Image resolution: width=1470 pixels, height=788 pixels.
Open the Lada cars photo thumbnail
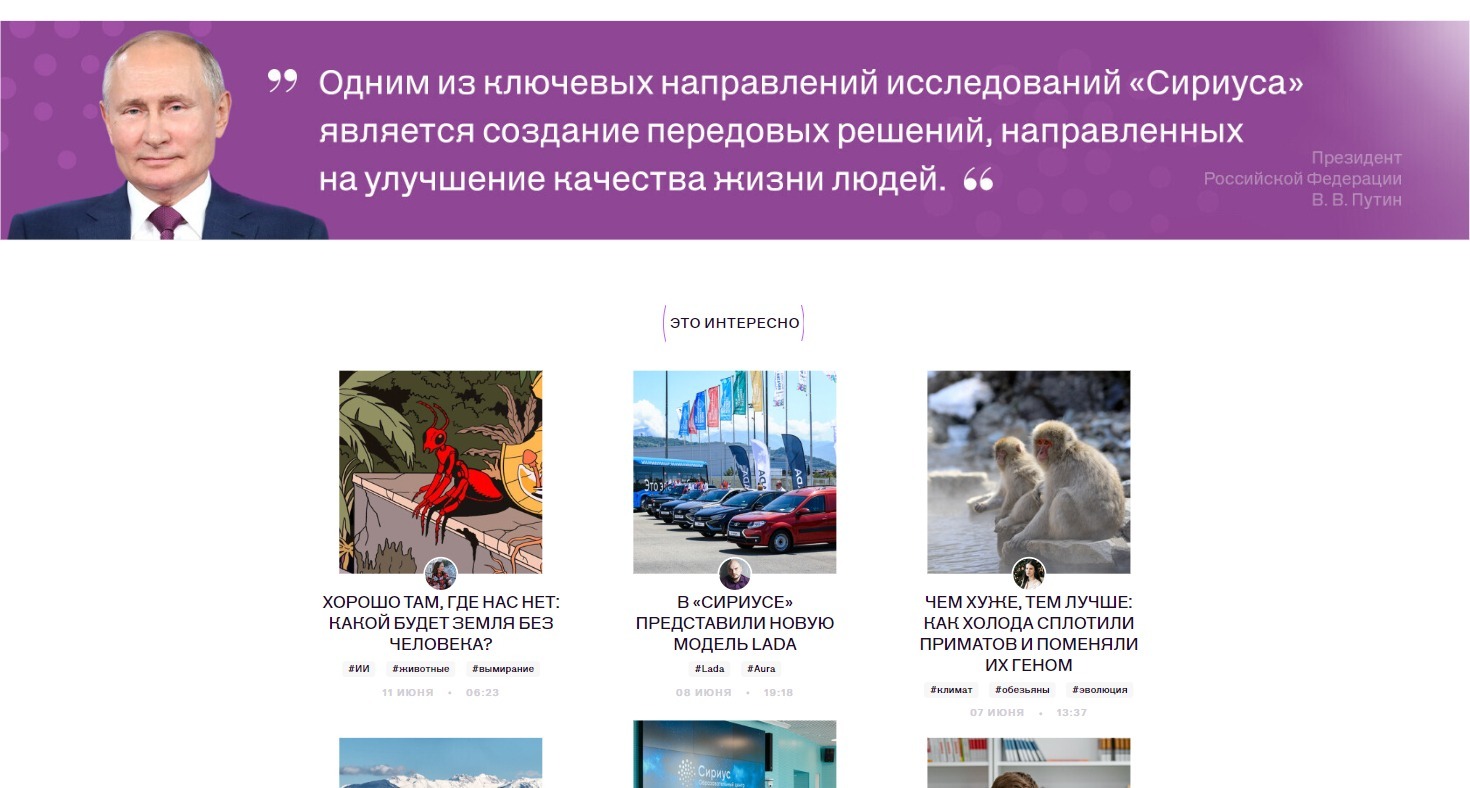734,472
